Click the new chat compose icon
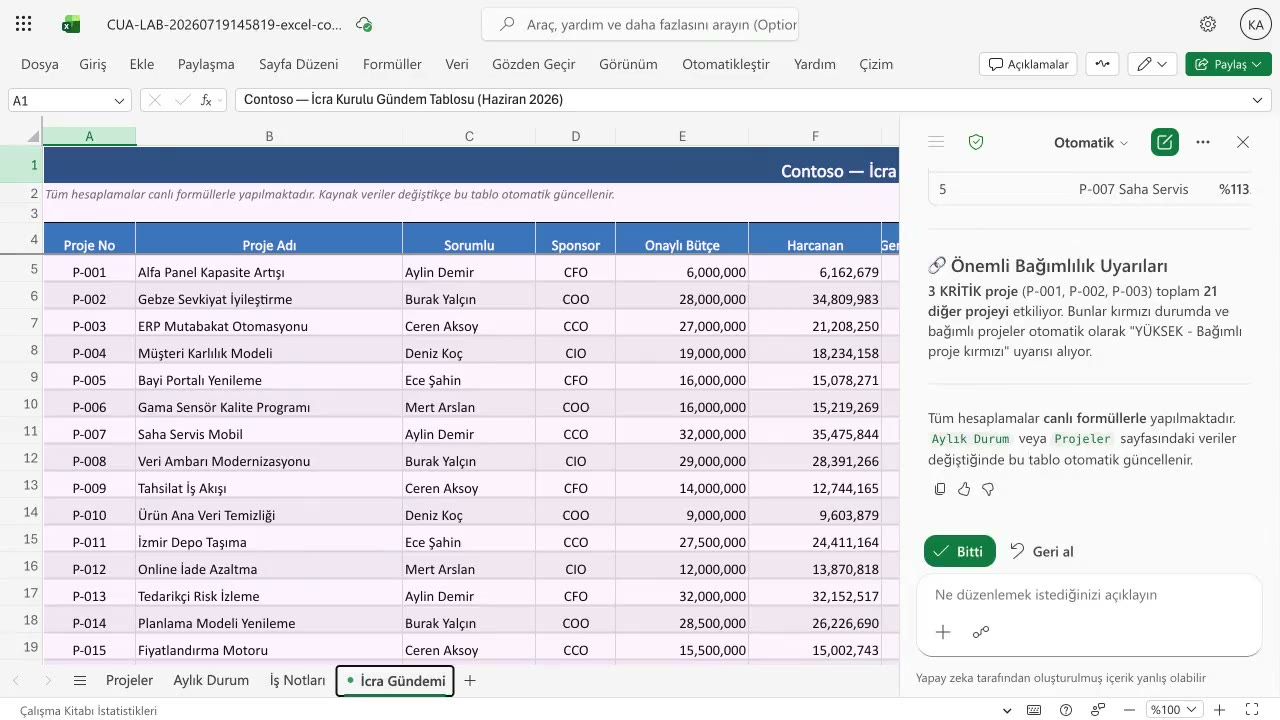Screen dimensions: 1280x720 pos(1164,142)
